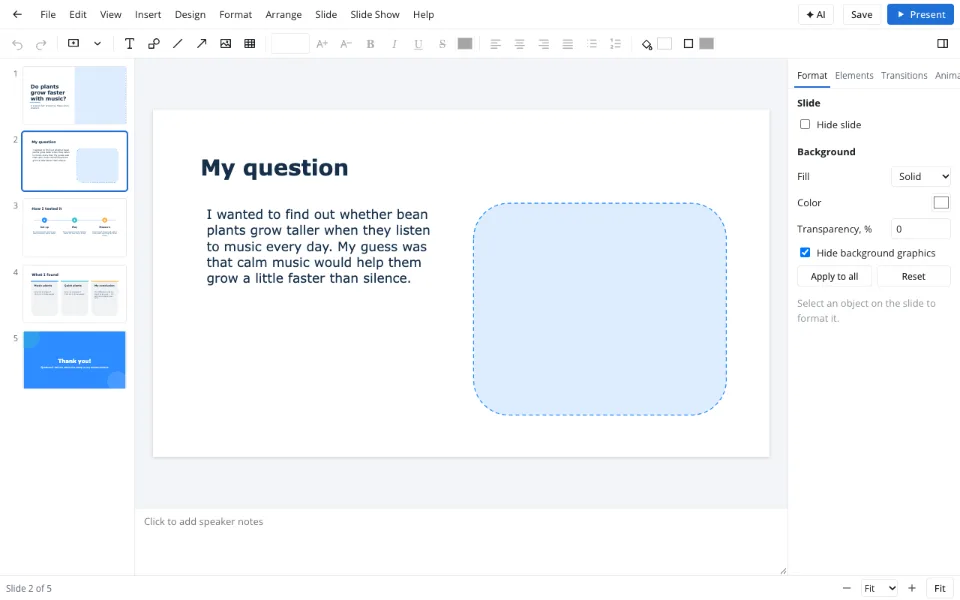Screen dimensions: 960x600
Task: Select the Format tab
Action: tap(812, 75)
